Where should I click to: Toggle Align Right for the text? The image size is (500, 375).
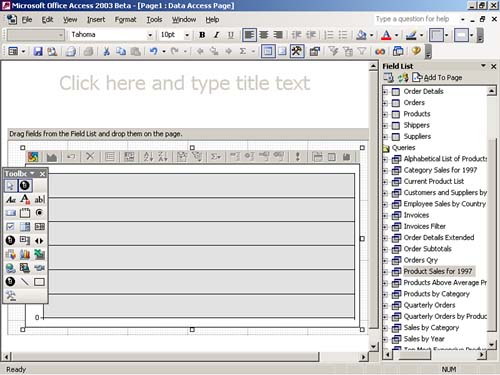click(x=278, y=35)
